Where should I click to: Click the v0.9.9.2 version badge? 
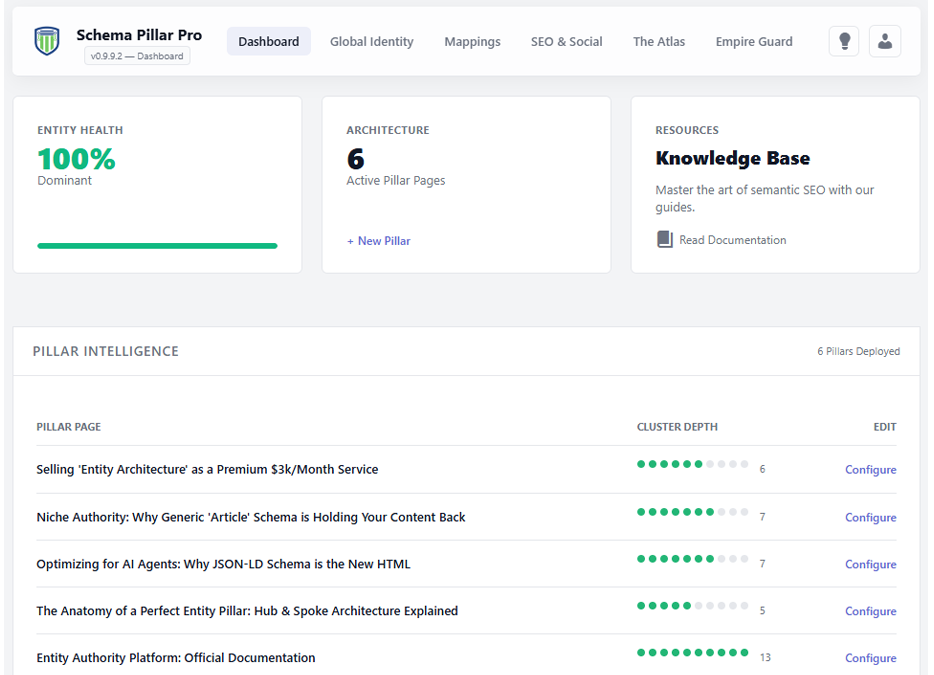[x=138, y=56]
